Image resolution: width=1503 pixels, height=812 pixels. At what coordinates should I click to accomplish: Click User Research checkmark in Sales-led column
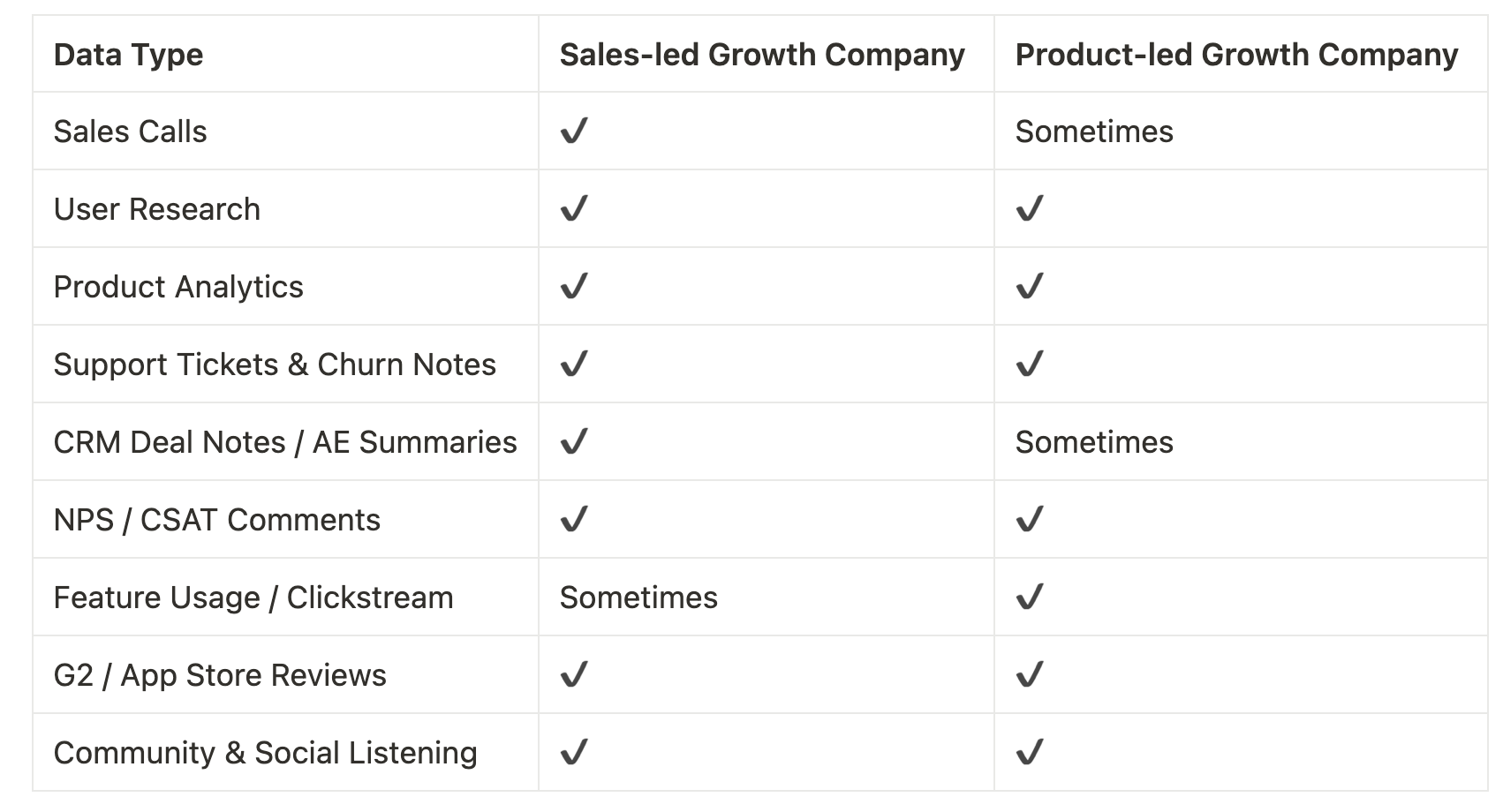coord(574,209)
